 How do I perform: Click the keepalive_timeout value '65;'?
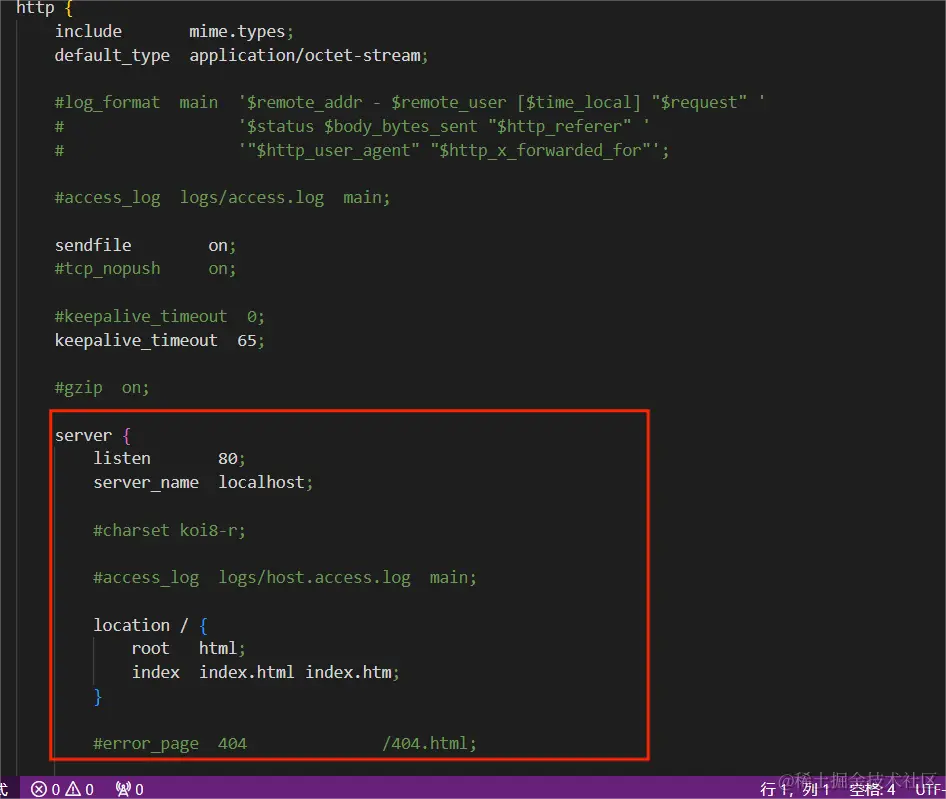[251, 340]
